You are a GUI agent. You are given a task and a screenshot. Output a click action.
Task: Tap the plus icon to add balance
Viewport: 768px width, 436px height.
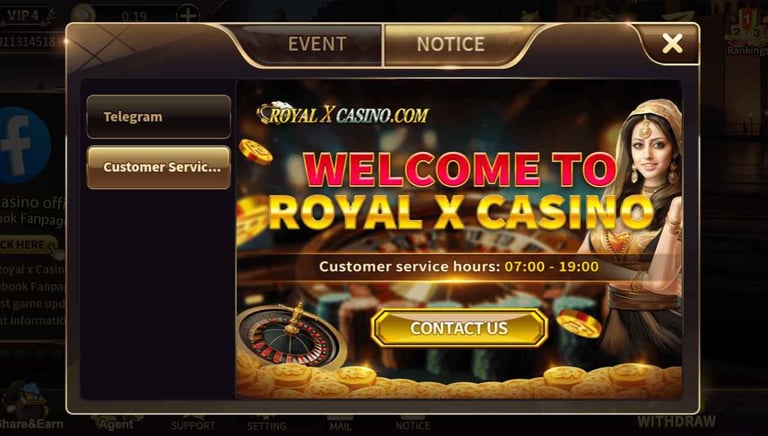tap(188, 14)
